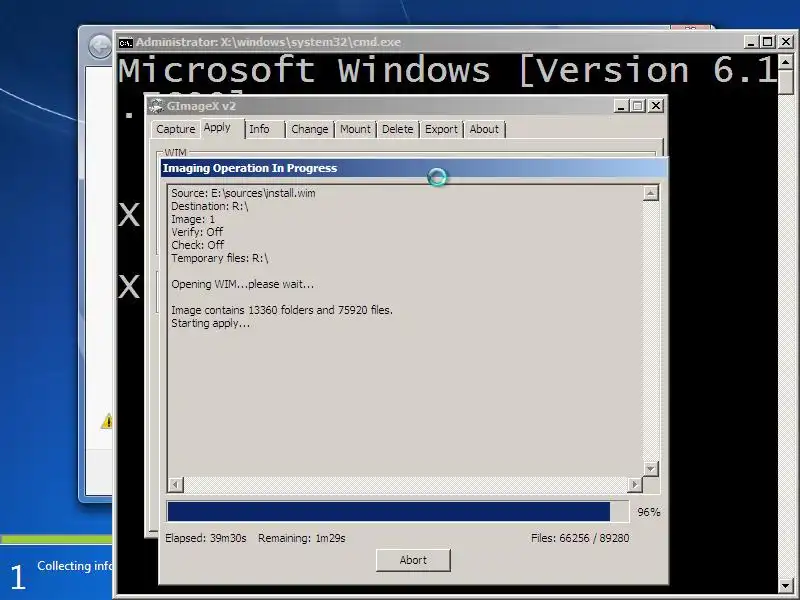
Task: Open the Export tab
Action: point(441,129)
